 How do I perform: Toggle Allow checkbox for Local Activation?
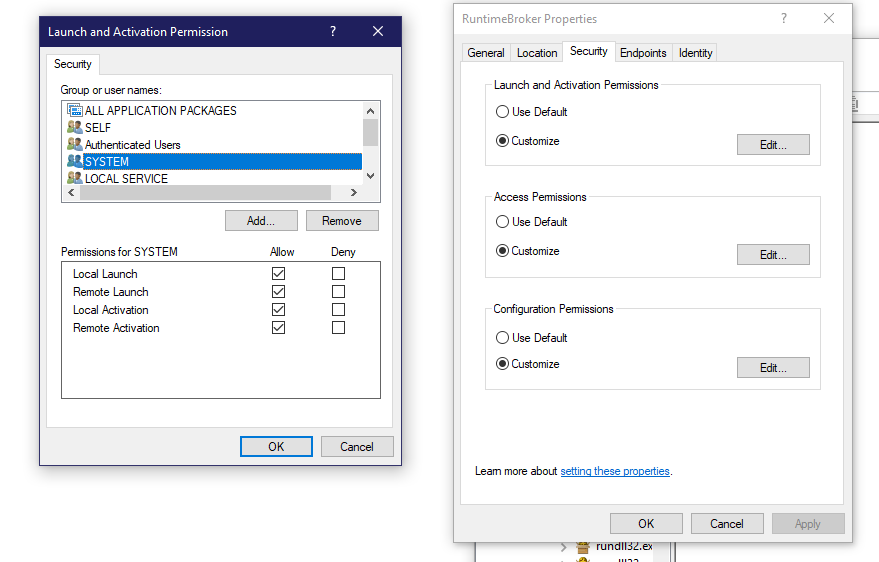[278, 309]
